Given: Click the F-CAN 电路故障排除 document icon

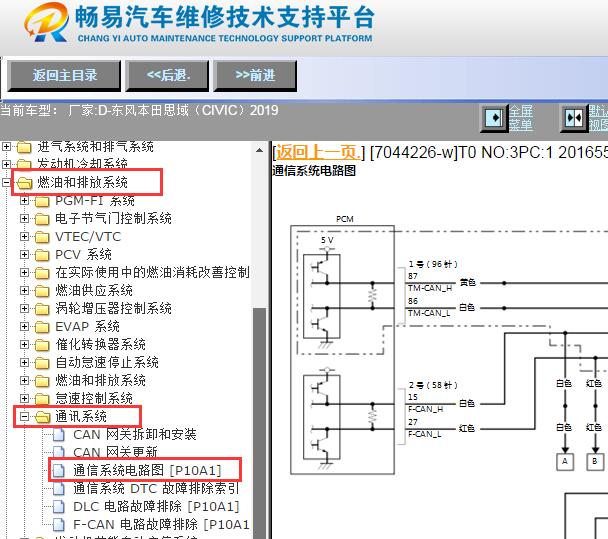Looking at the screenshot, I should click(59, 525).
